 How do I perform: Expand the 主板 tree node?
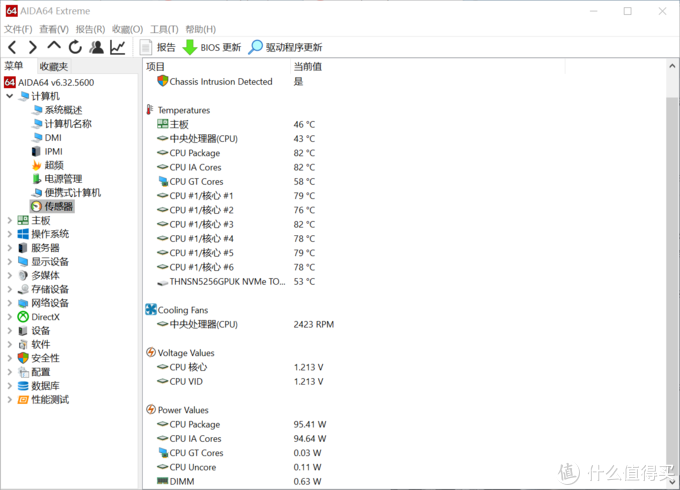point(10,220)
